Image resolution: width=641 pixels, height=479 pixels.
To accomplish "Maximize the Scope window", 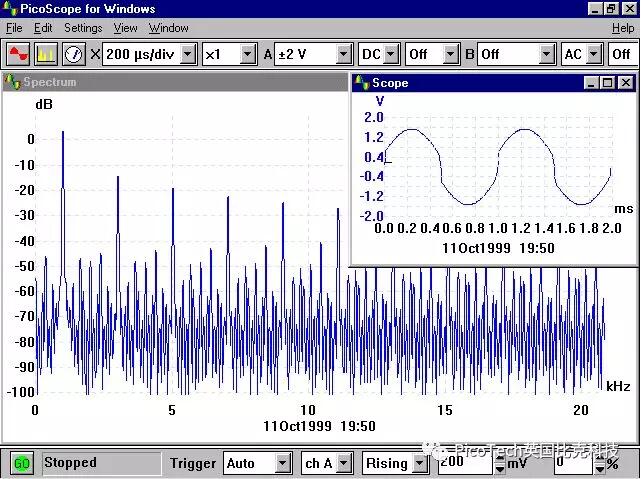I will (609, 83).
